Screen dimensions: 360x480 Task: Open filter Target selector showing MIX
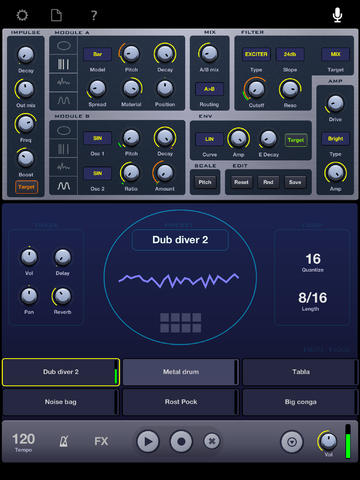335,54
